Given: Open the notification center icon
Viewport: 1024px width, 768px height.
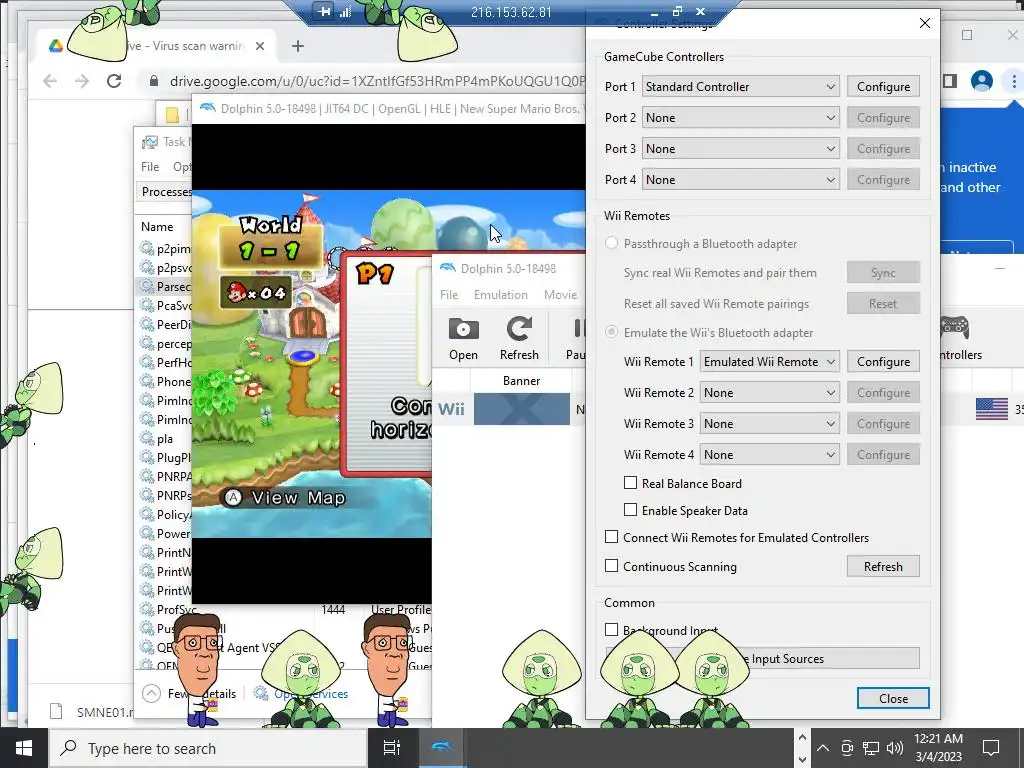Looking at the screenshot, I should [991, 748].
